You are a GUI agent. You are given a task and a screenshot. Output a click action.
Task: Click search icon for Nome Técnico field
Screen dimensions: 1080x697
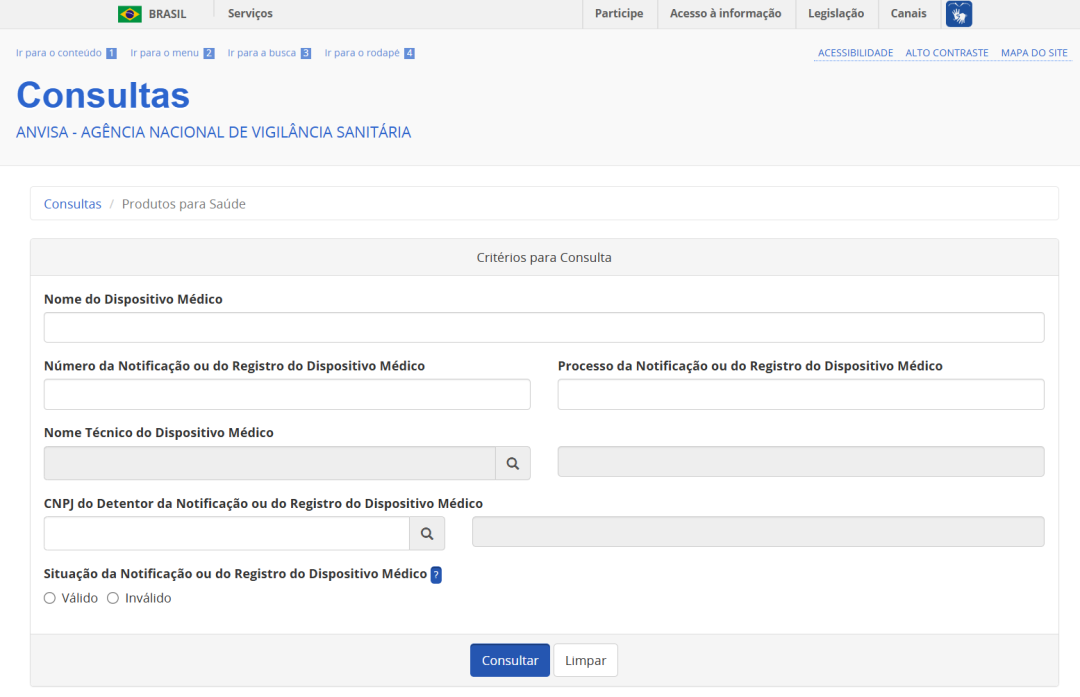[x=512, y=463]
